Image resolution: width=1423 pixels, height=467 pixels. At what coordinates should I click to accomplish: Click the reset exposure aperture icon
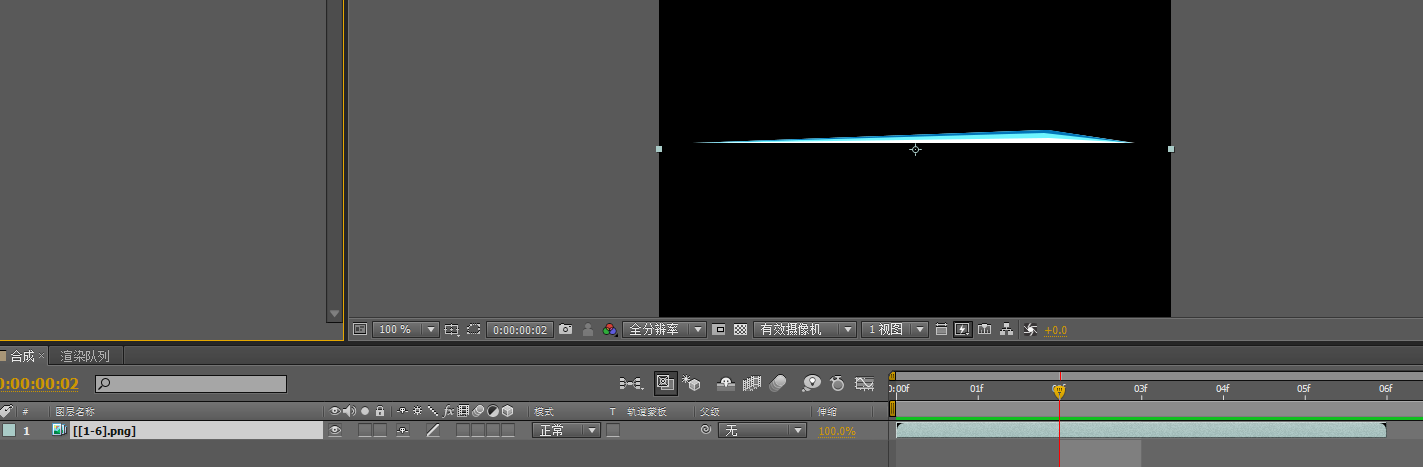(x=1030, y=329)
